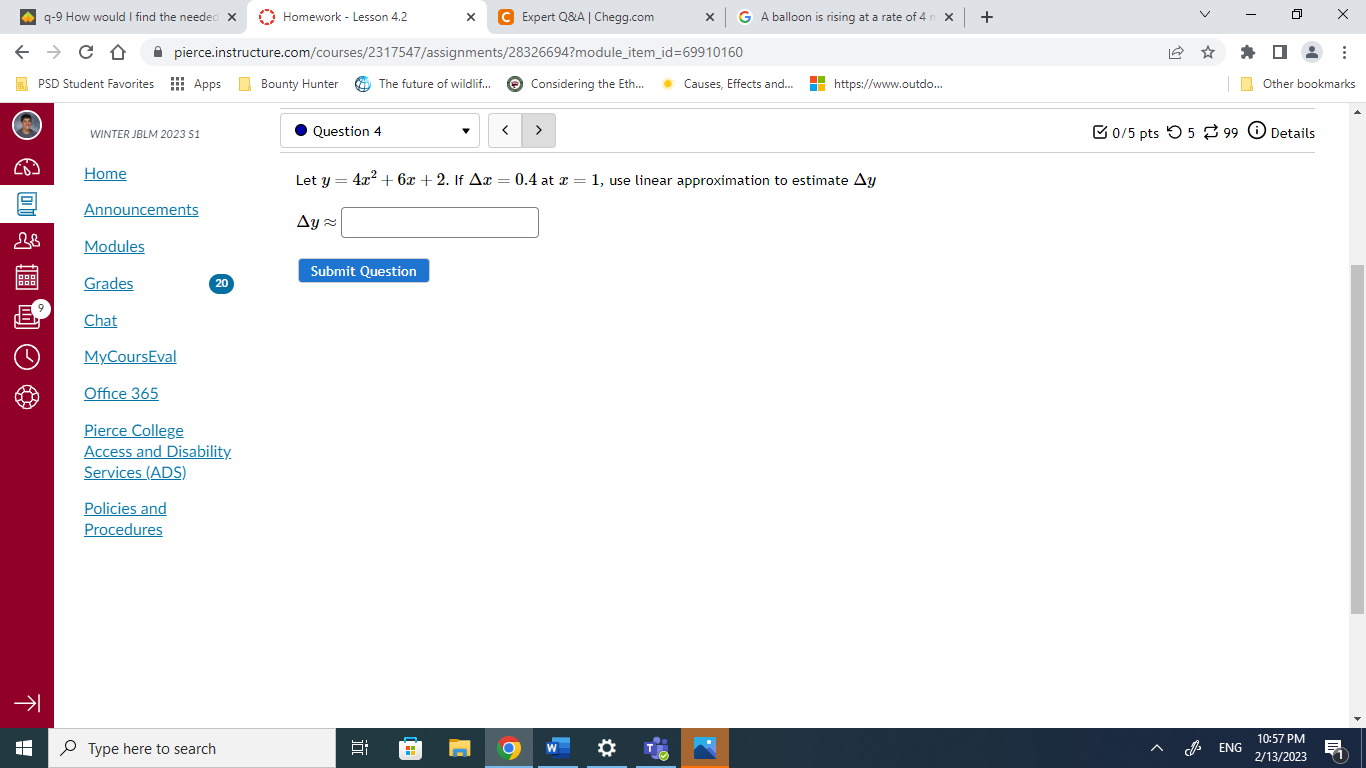Open the 'The future of wildlif...' bookmark
Screen dimensions: 1366x768
[x=423, y=84]
